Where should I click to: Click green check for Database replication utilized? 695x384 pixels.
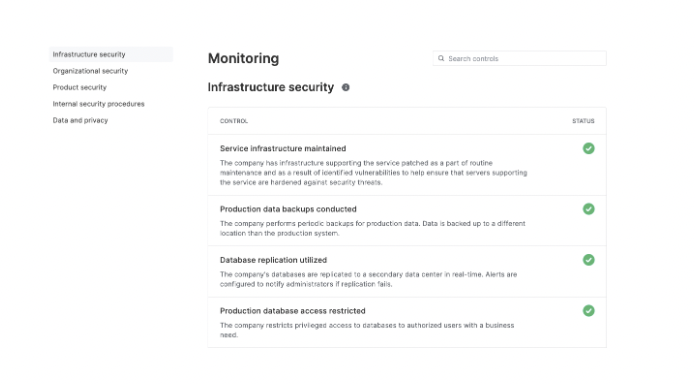tap(589, 260)
